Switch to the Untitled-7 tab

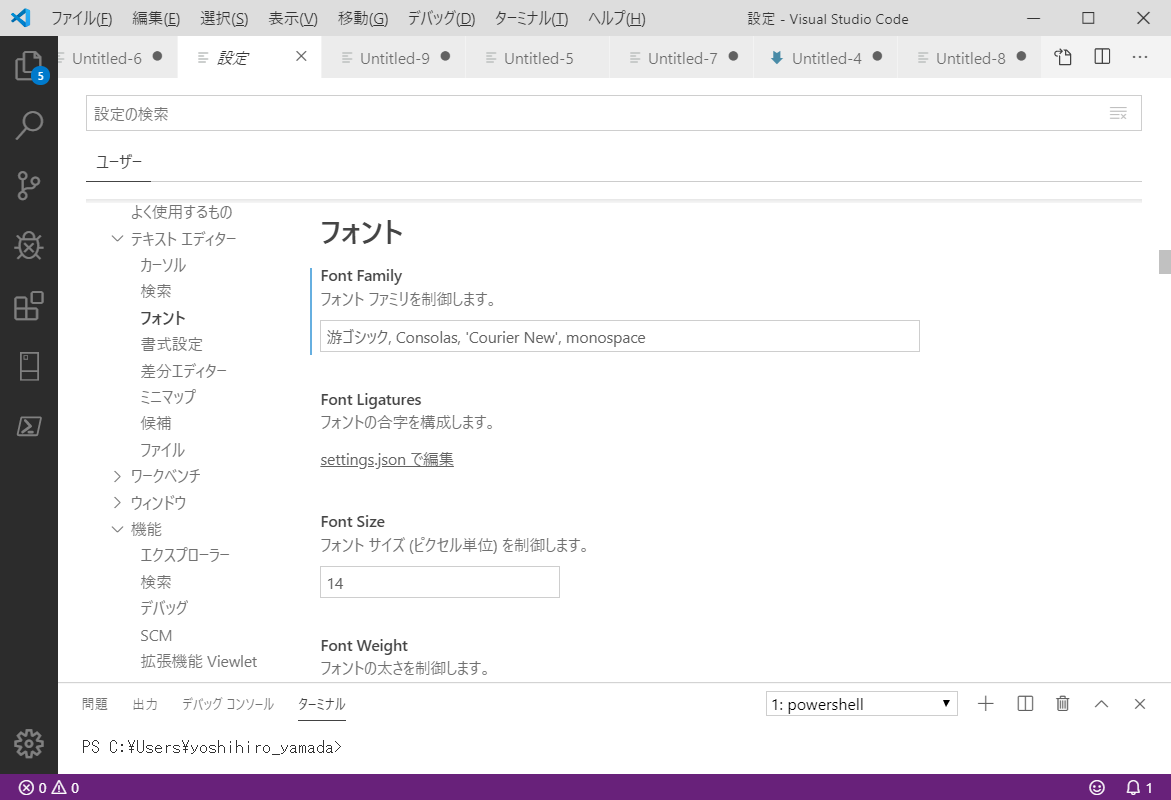coord(682,58)
